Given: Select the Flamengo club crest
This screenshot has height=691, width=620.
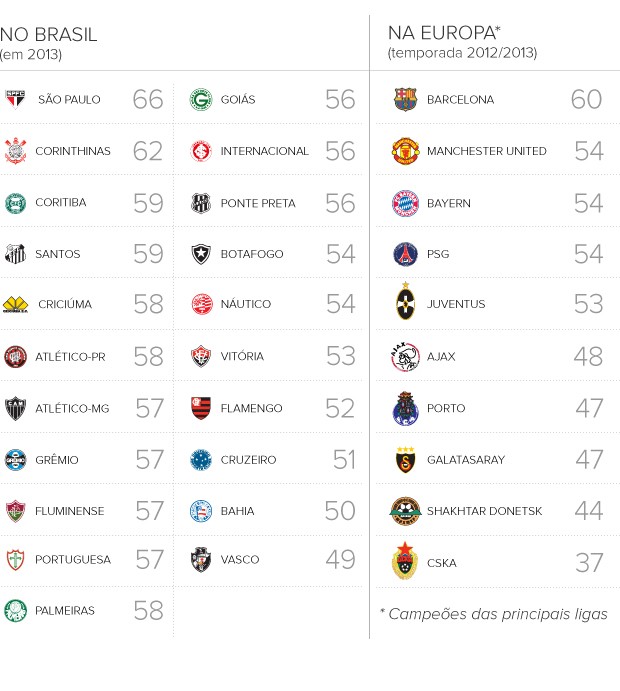Looking at the screenshot, I should pyautogui.click(x=201, y=408).
